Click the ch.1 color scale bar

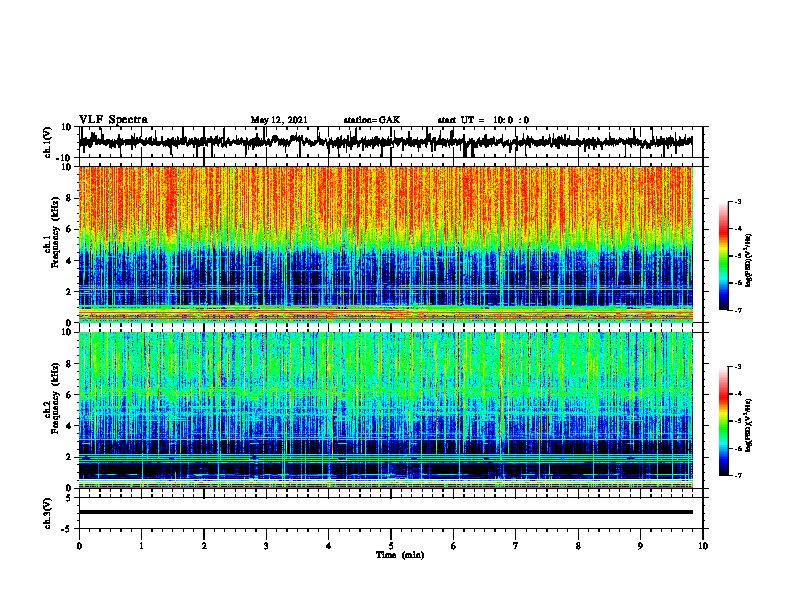pyautogui.click(x=723, y=256)
